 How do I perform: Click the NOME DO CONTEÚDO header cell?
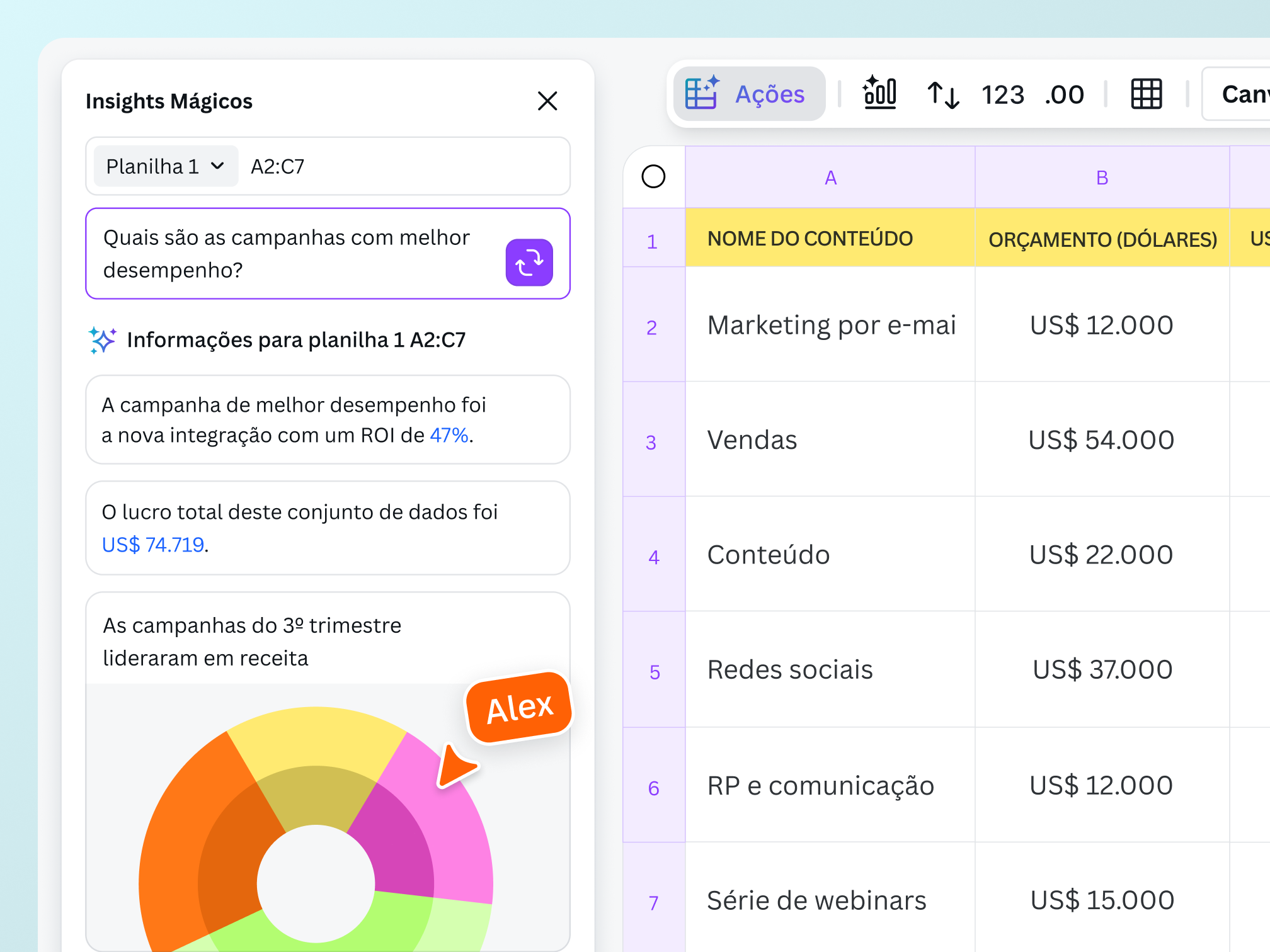(x=830, y=238)
